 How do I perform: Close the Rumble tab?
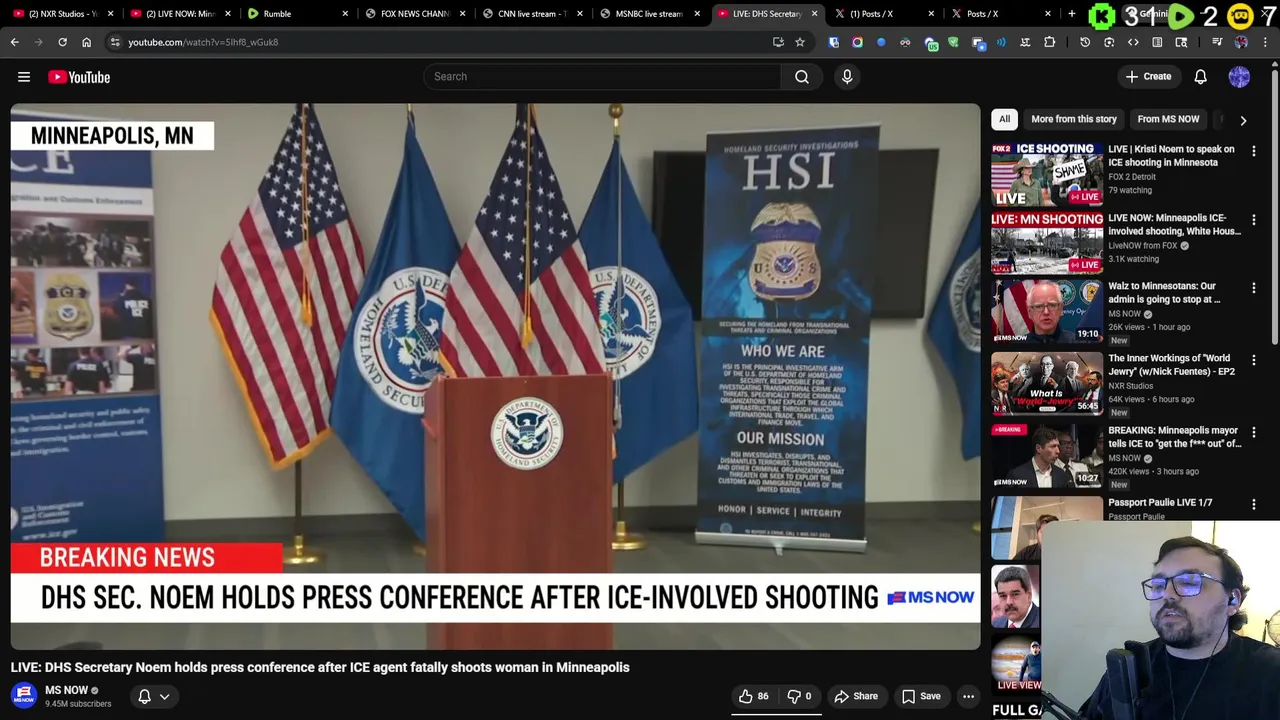[x=346, y=14]
